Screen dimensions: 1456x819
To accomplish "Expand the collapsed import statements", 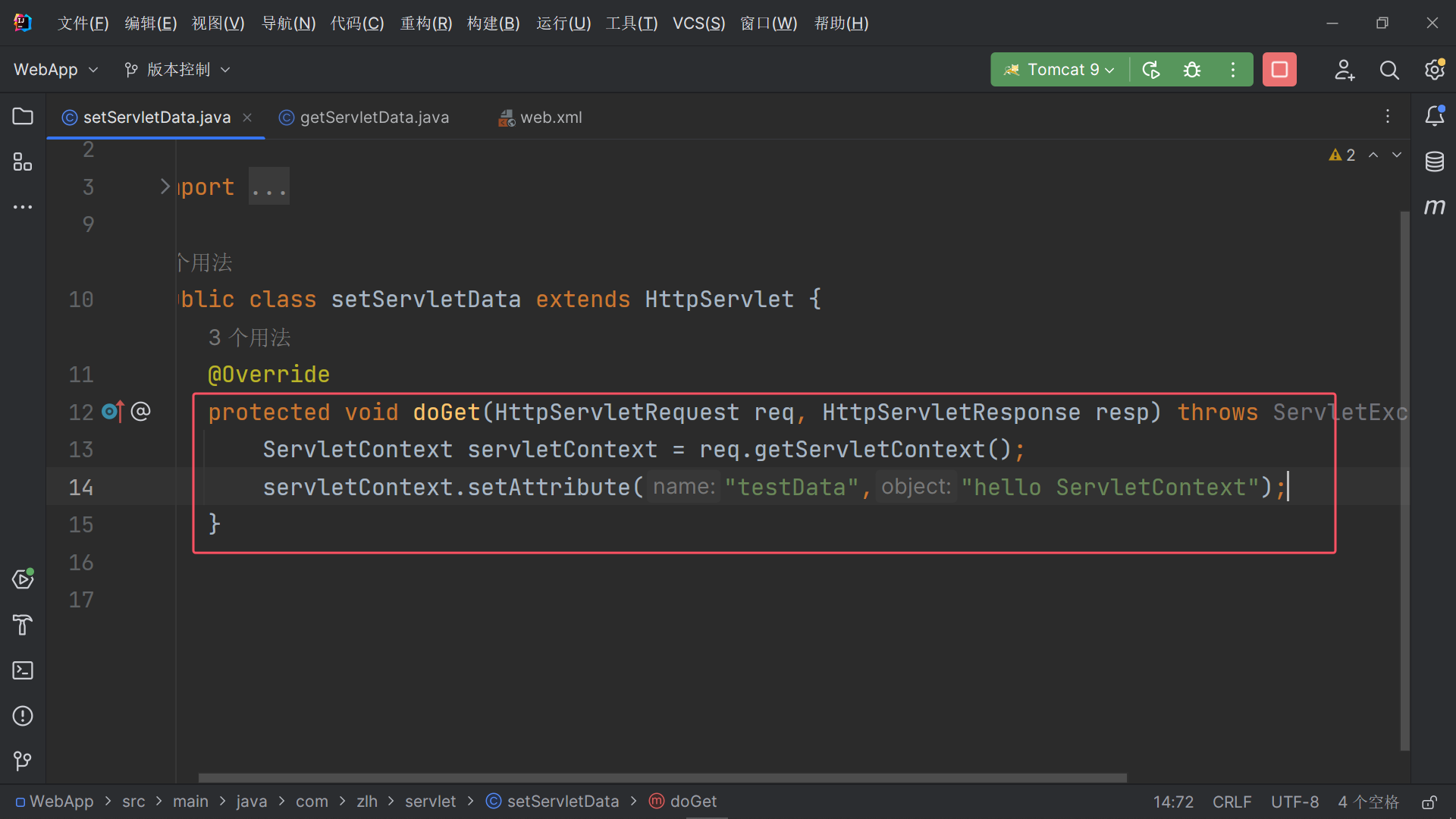I will pyautogui.click(x=269, y=186).
